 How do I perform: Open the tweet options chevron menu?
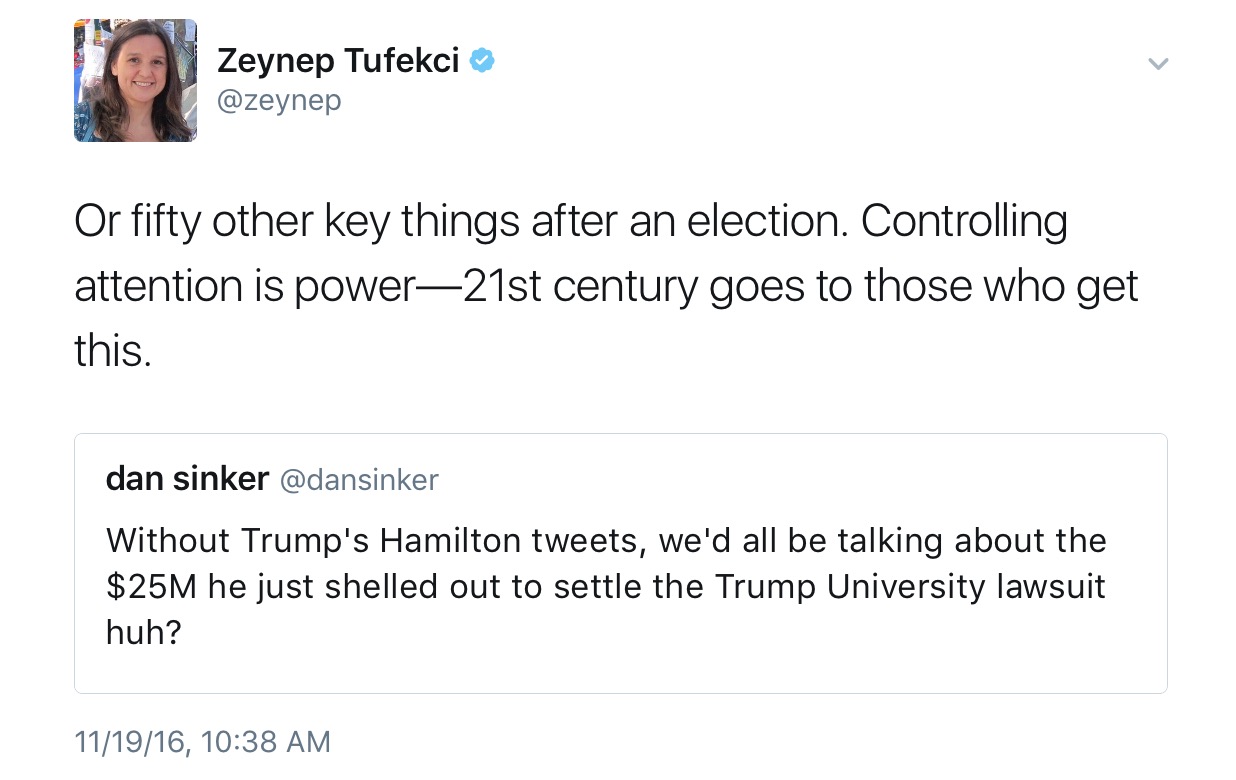click(x=1158, y=64)
